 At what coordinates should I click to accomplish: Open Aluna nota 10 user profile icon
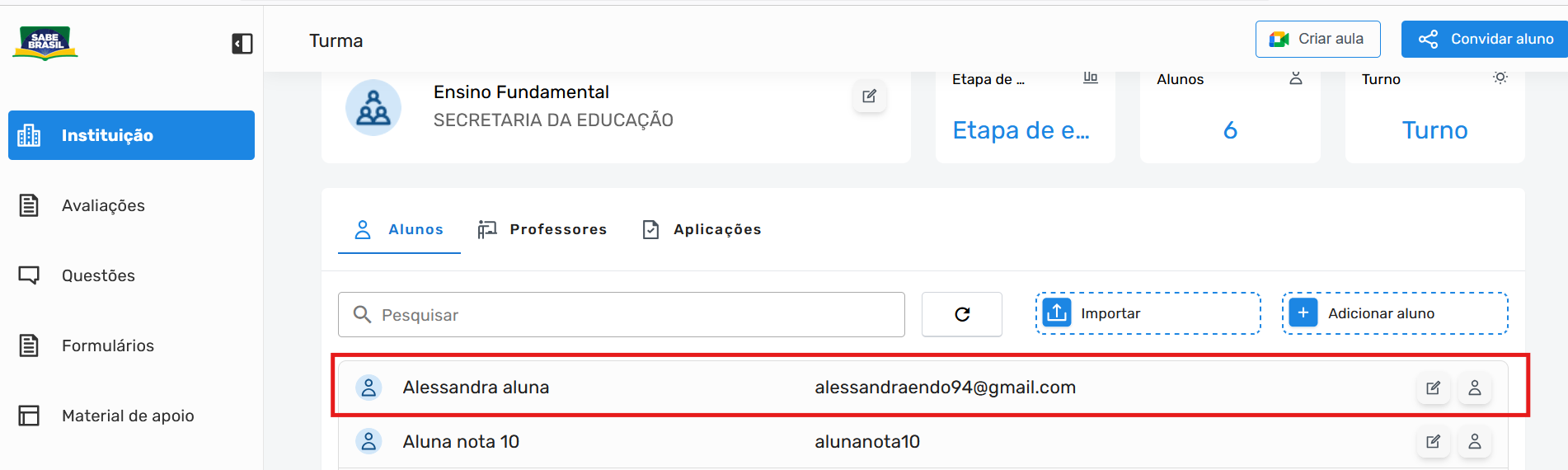tap(1475, 442)
